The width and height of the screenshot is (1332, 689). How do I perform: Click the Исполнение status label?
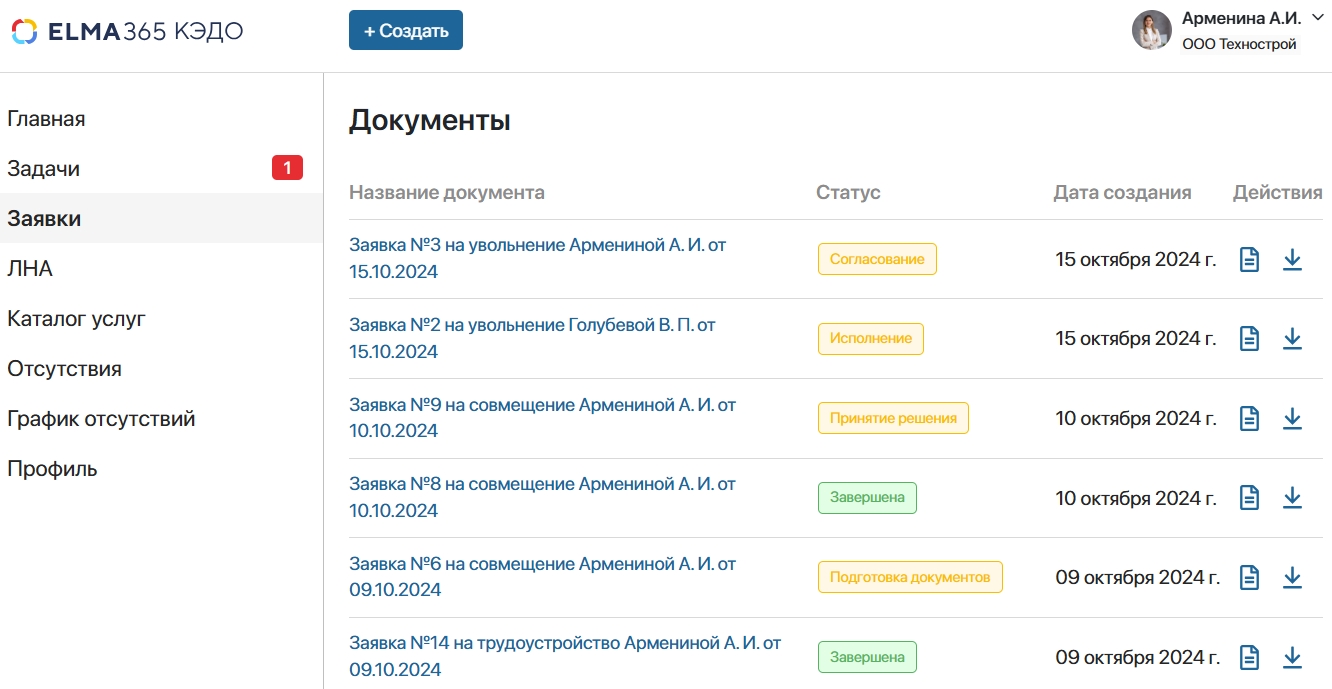pyautogui.click(x=871, y=338)
